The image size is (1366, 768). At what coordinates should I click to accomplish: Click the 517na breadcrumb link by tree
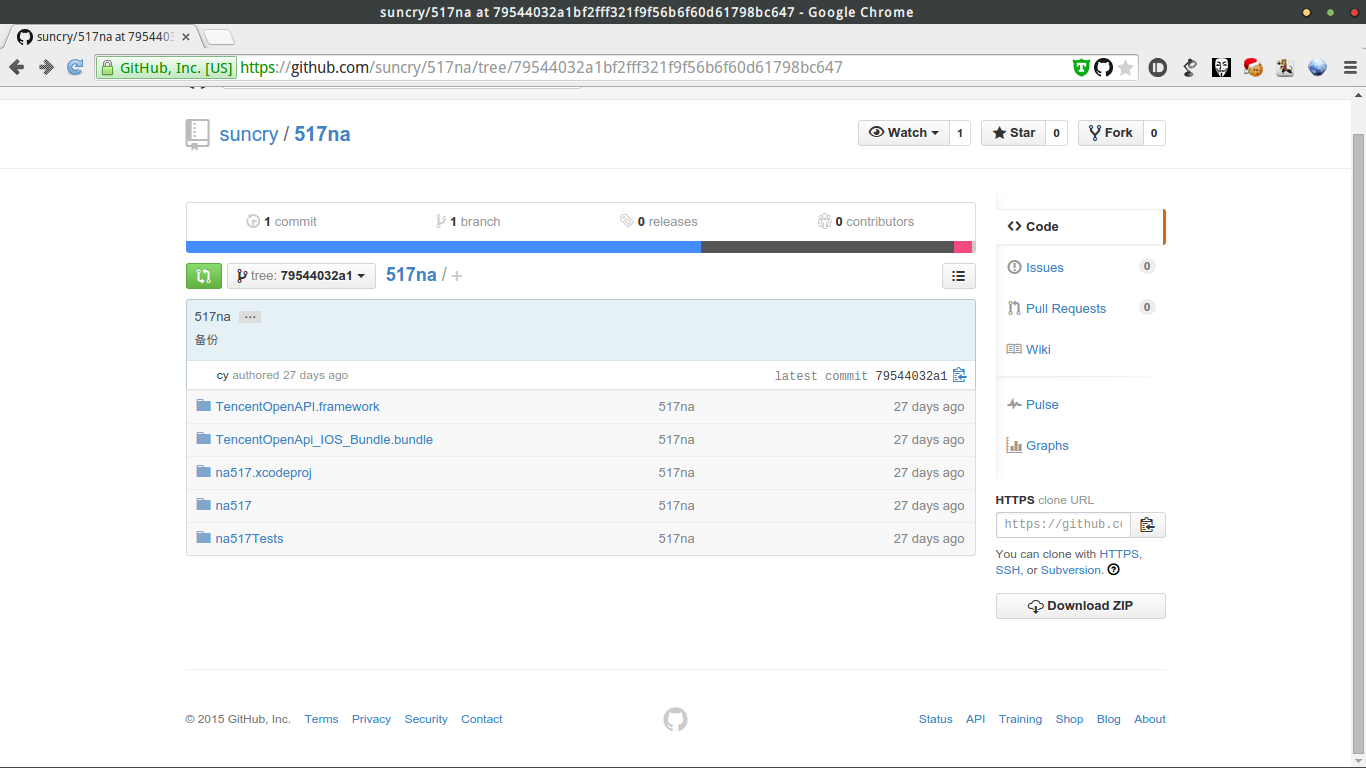(411, 275)
